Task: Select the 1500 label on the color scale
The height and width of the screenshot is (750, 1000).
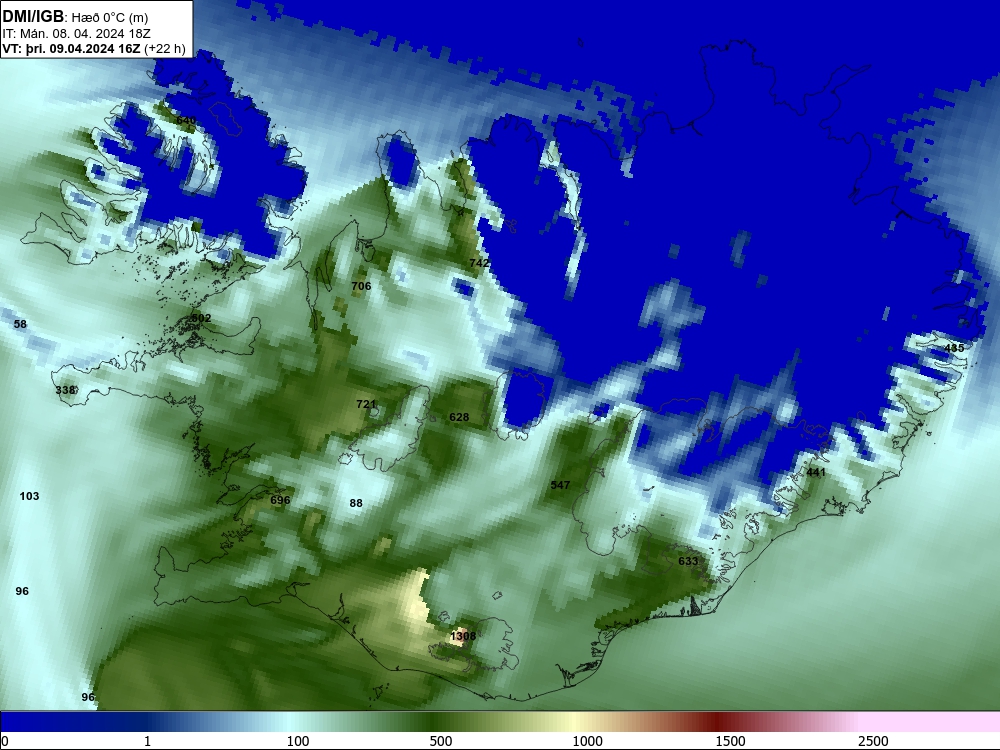Action: (730, 741)
